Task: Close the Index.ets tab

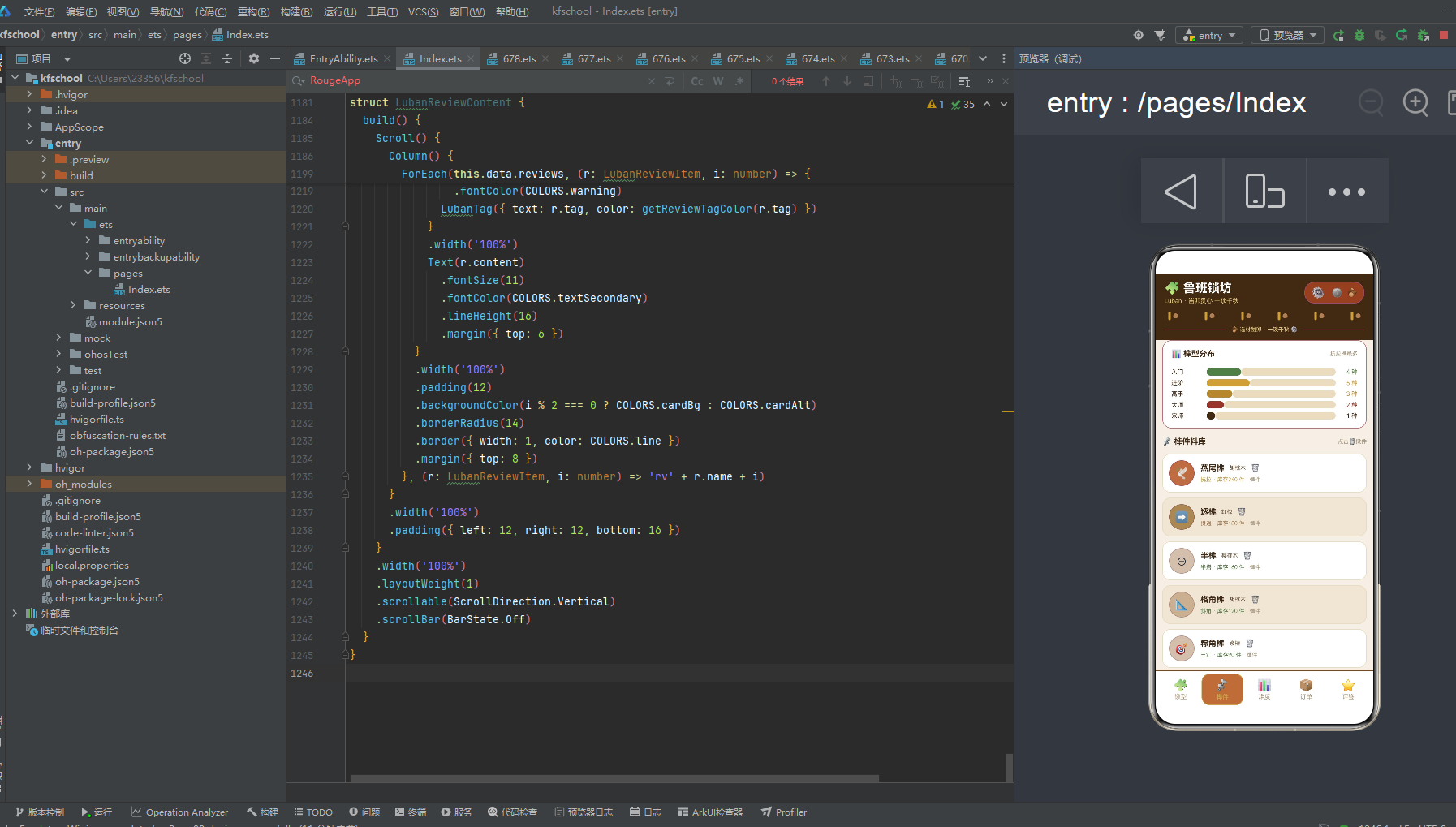Action: tap(472, 58)
